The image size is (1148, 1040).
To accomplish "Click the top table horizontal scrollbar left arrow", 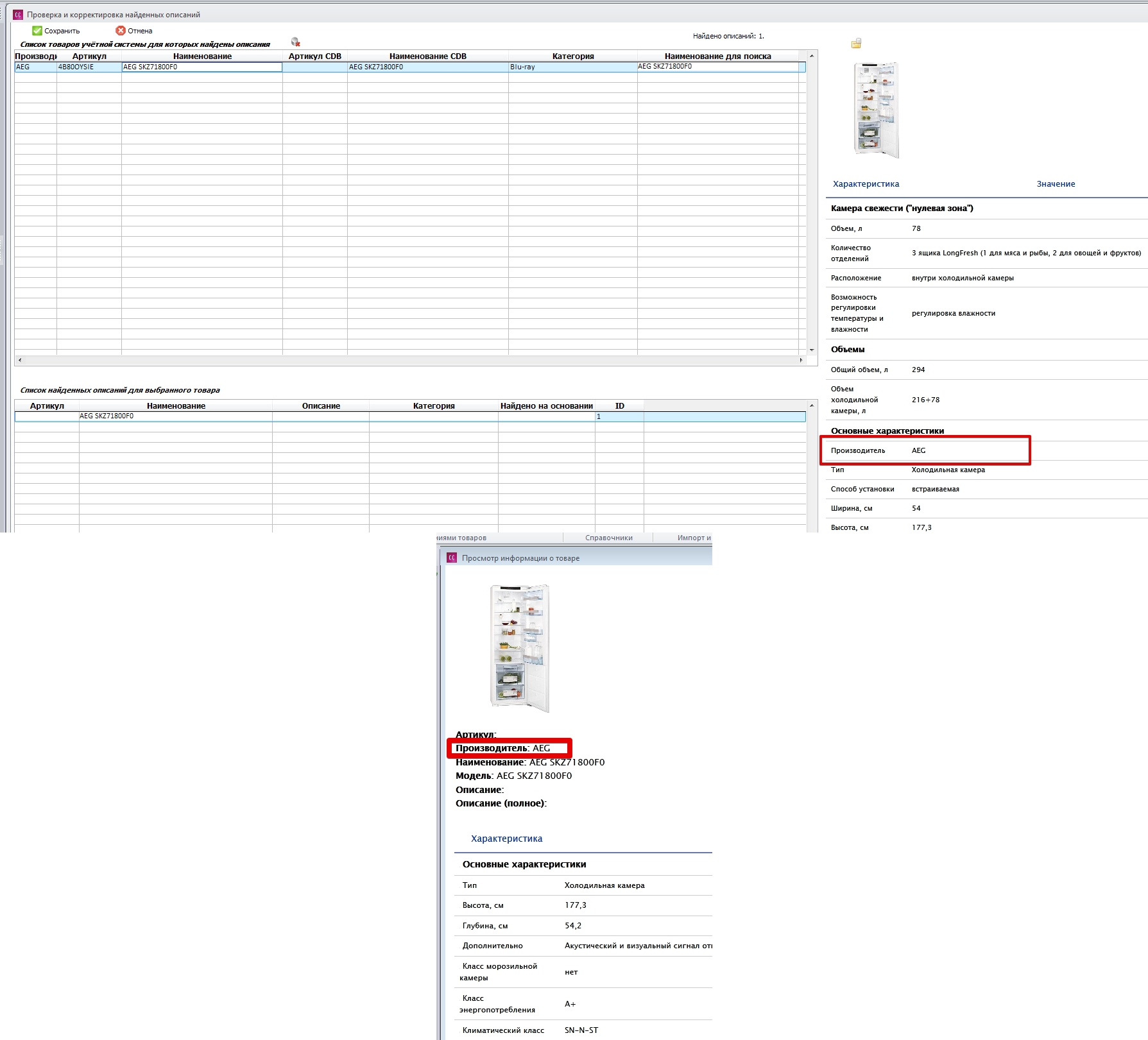I will coord(20,360).
